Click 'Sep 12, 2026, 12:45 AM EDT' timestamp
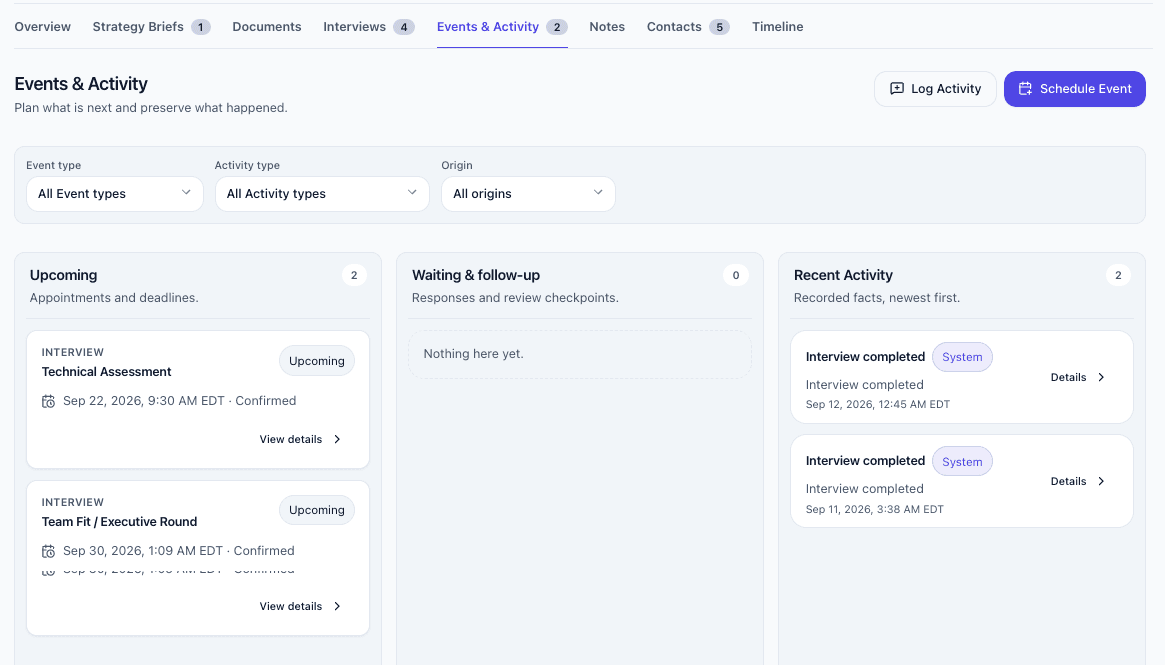Screen dimensions: 1165x665 877,404
